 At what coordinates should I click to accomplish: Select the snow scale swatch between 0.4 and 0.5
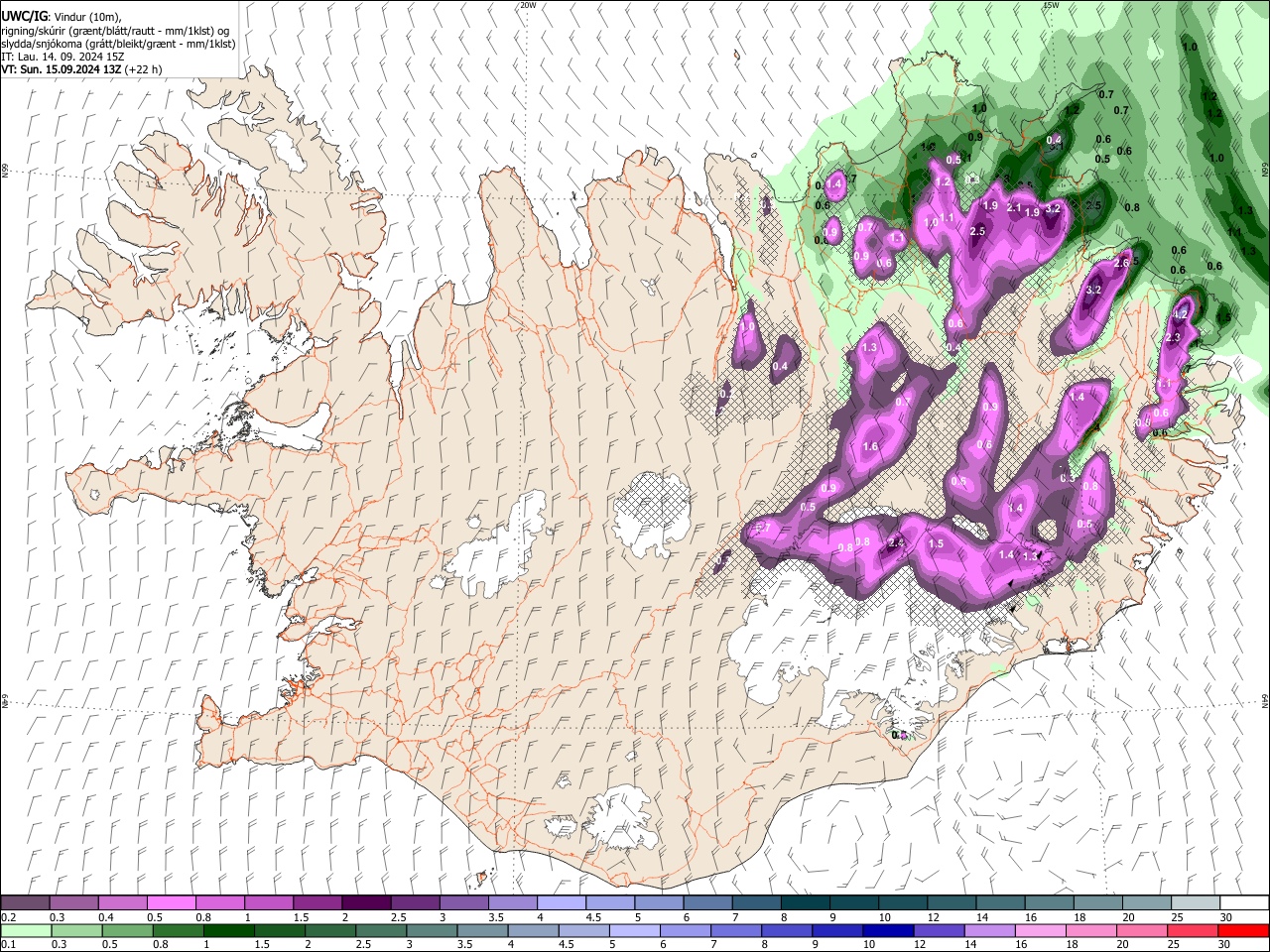click(x=122, y=903)
